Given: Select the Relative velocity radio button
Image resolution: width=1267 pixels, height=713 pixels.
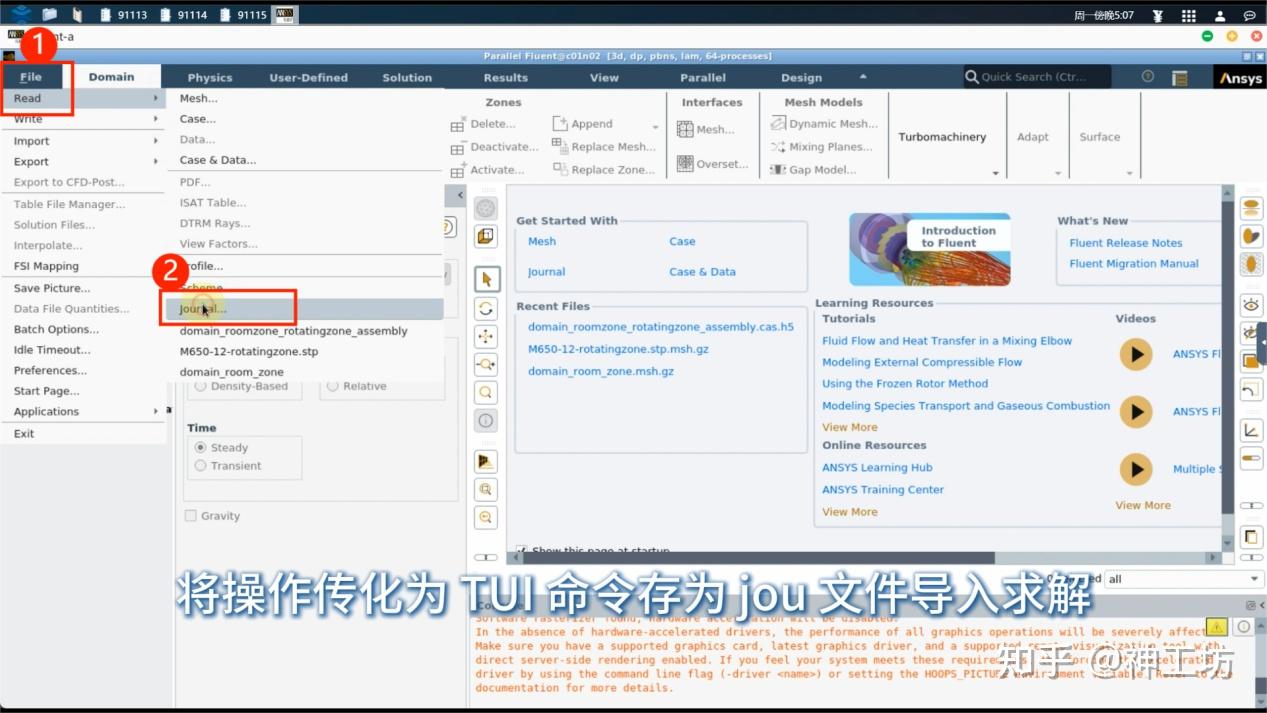Looking at the screenshot, I should pos(333,385).
